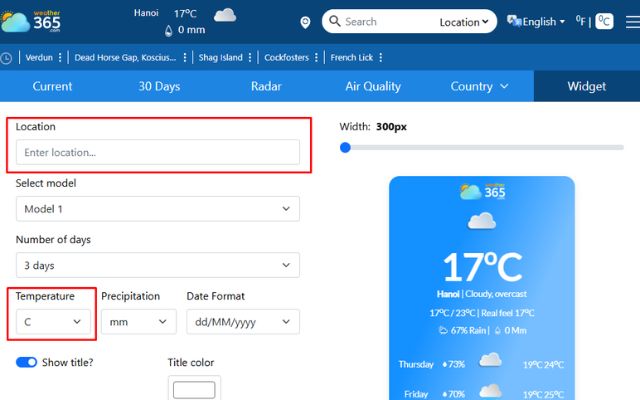
Task: Toggle the Show title switch
Action: [x=27, y=362]
